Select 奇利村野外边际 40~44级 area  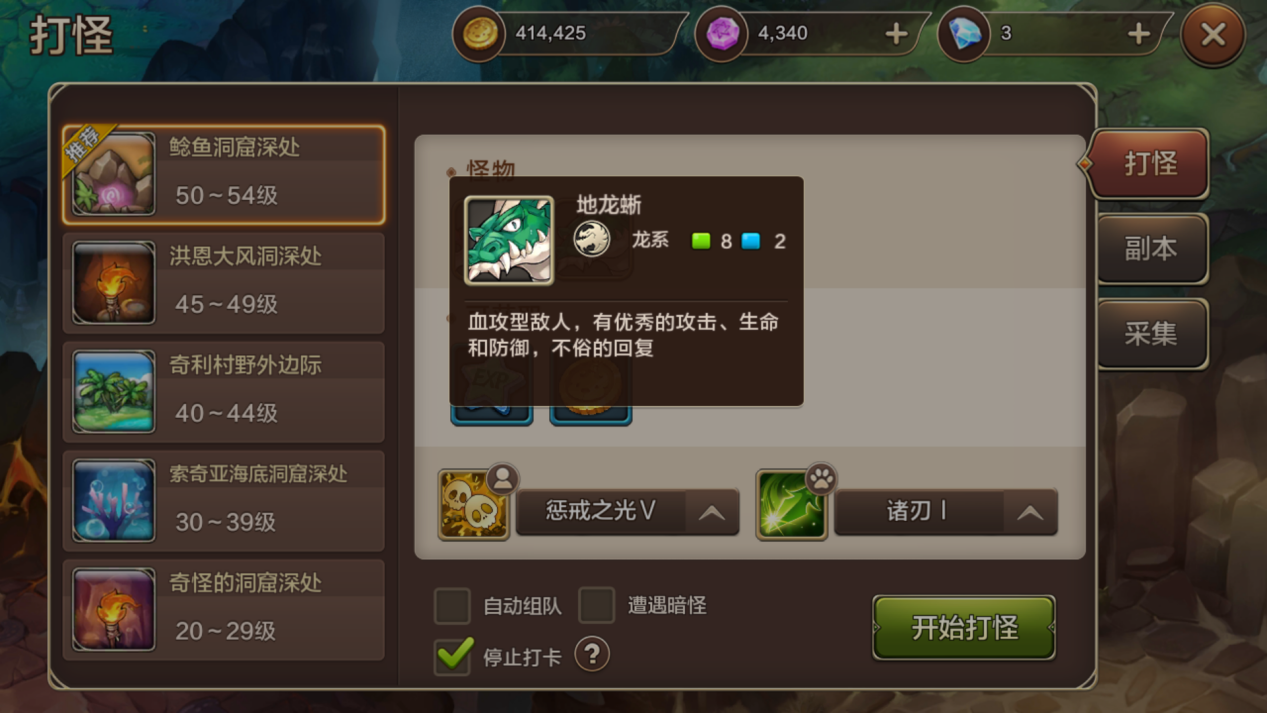tap(224, 392)
